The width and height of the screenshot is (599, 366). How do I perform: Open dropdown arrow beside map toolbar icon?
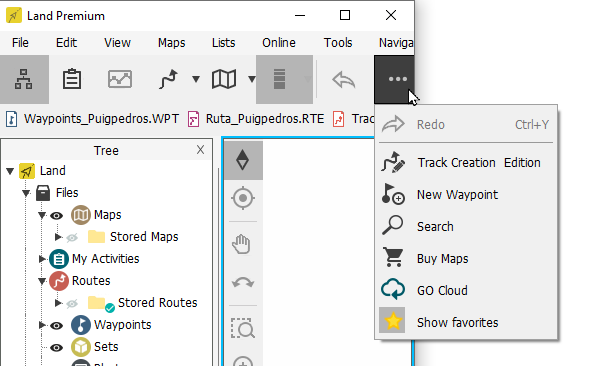(x=251, y=79)
